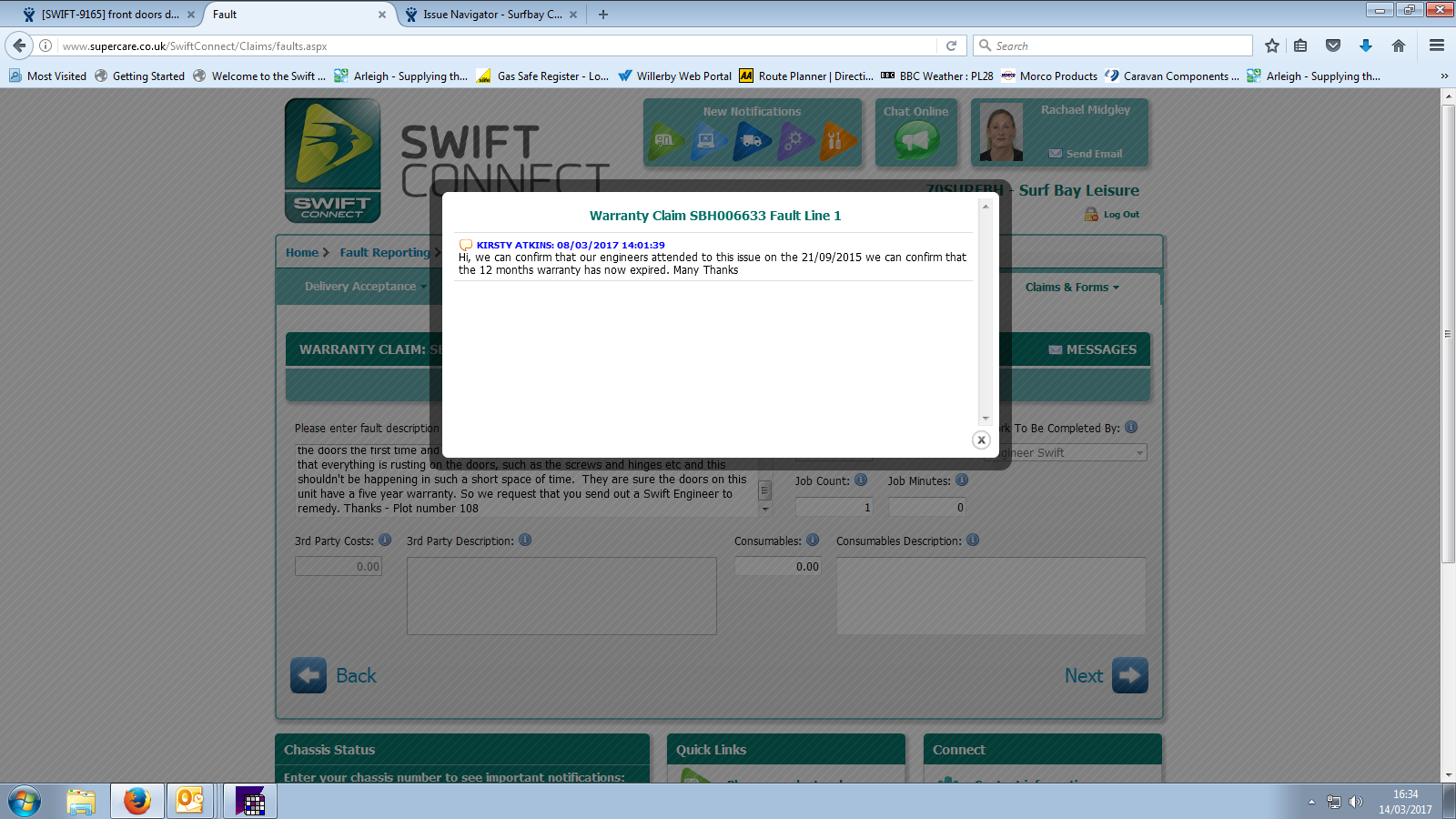The image size is (1456, 819).
Task: Click the message speech bubble icon by Kirsty Atkins
Action: point(466,245)
